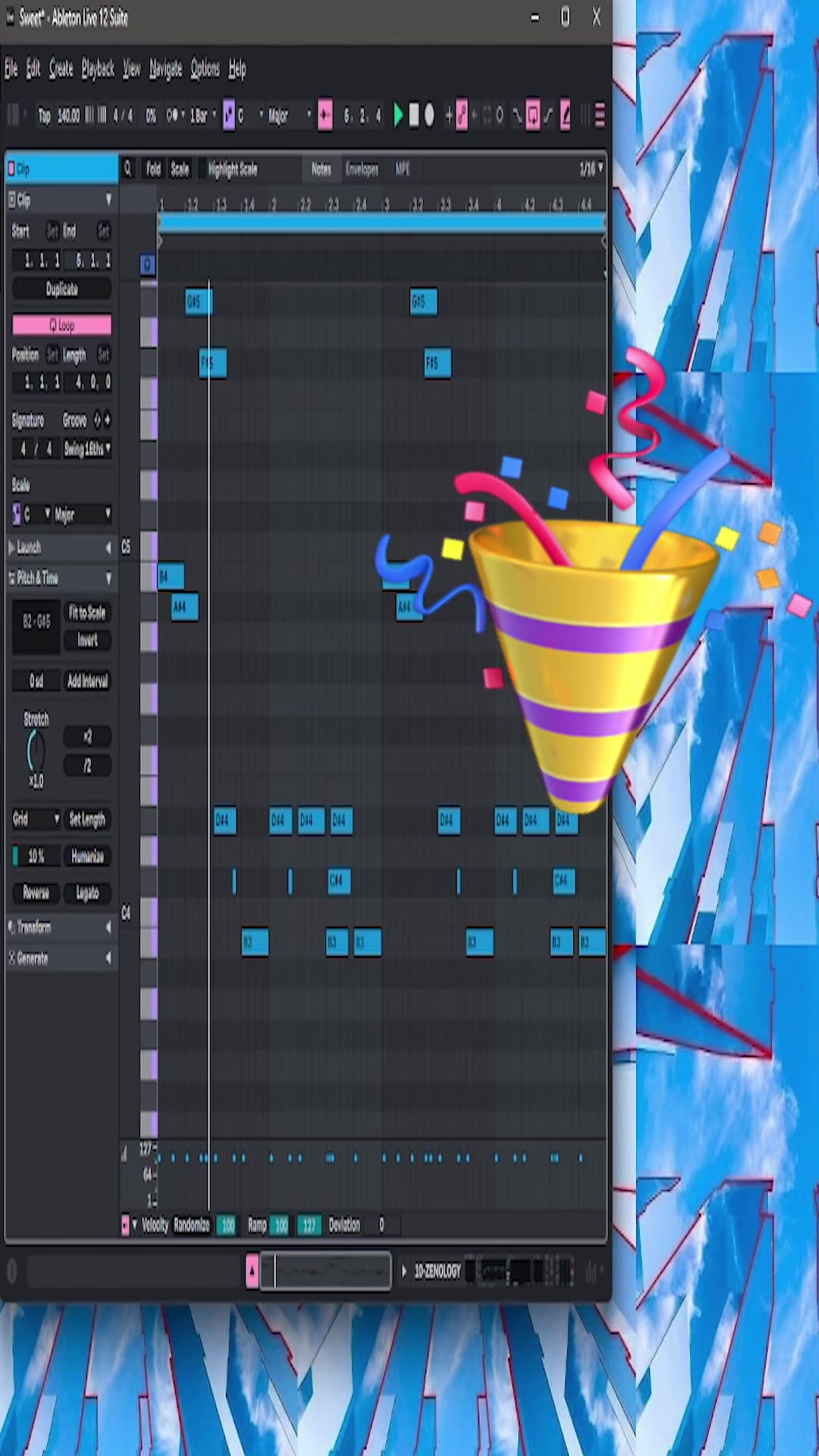Switch to the Envelopes tab
819x1456 pixels.
(x=362, y=169)
